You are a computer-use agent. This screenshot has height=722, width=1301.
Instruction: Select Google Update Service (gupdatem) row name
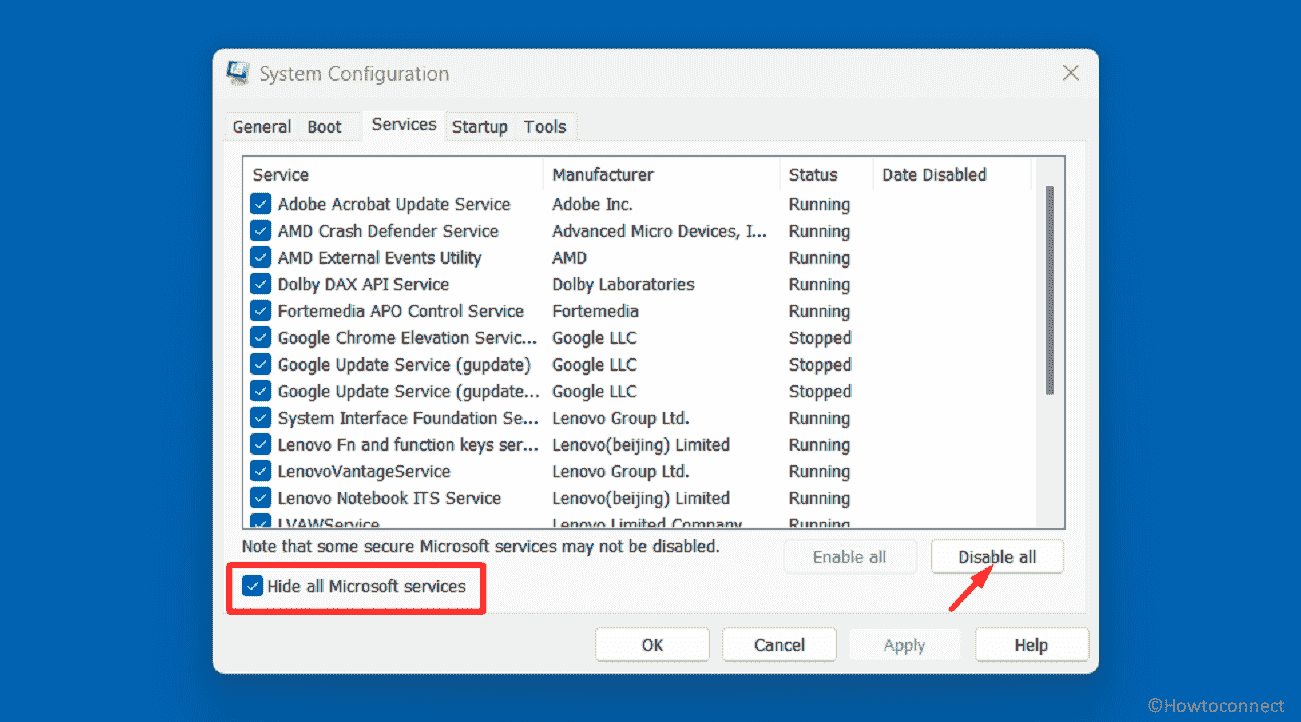(408, 391)
